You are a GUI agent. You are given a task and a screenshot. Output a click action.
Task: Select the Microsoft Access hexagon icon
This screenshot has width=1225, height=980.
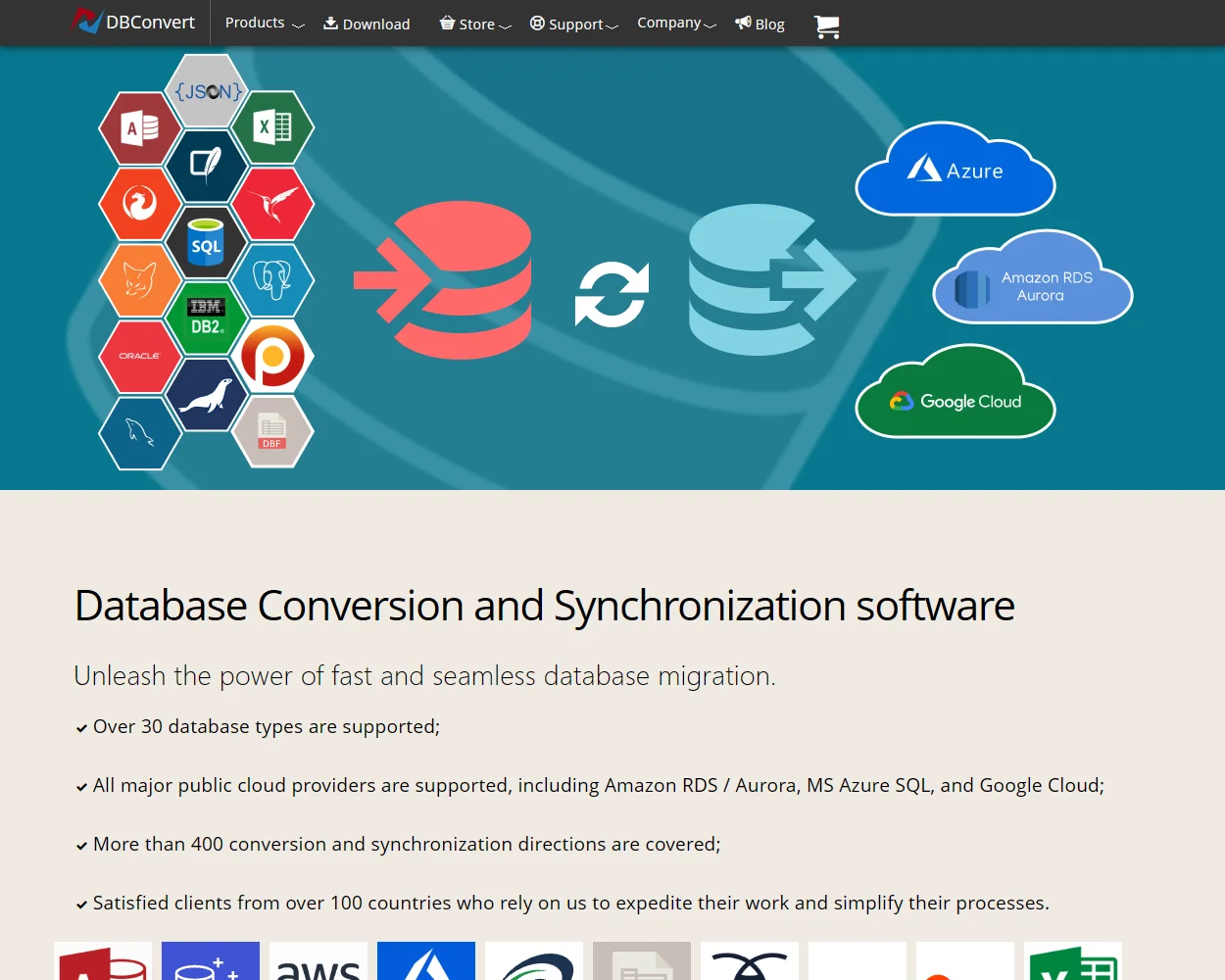(x=140, y=127)
